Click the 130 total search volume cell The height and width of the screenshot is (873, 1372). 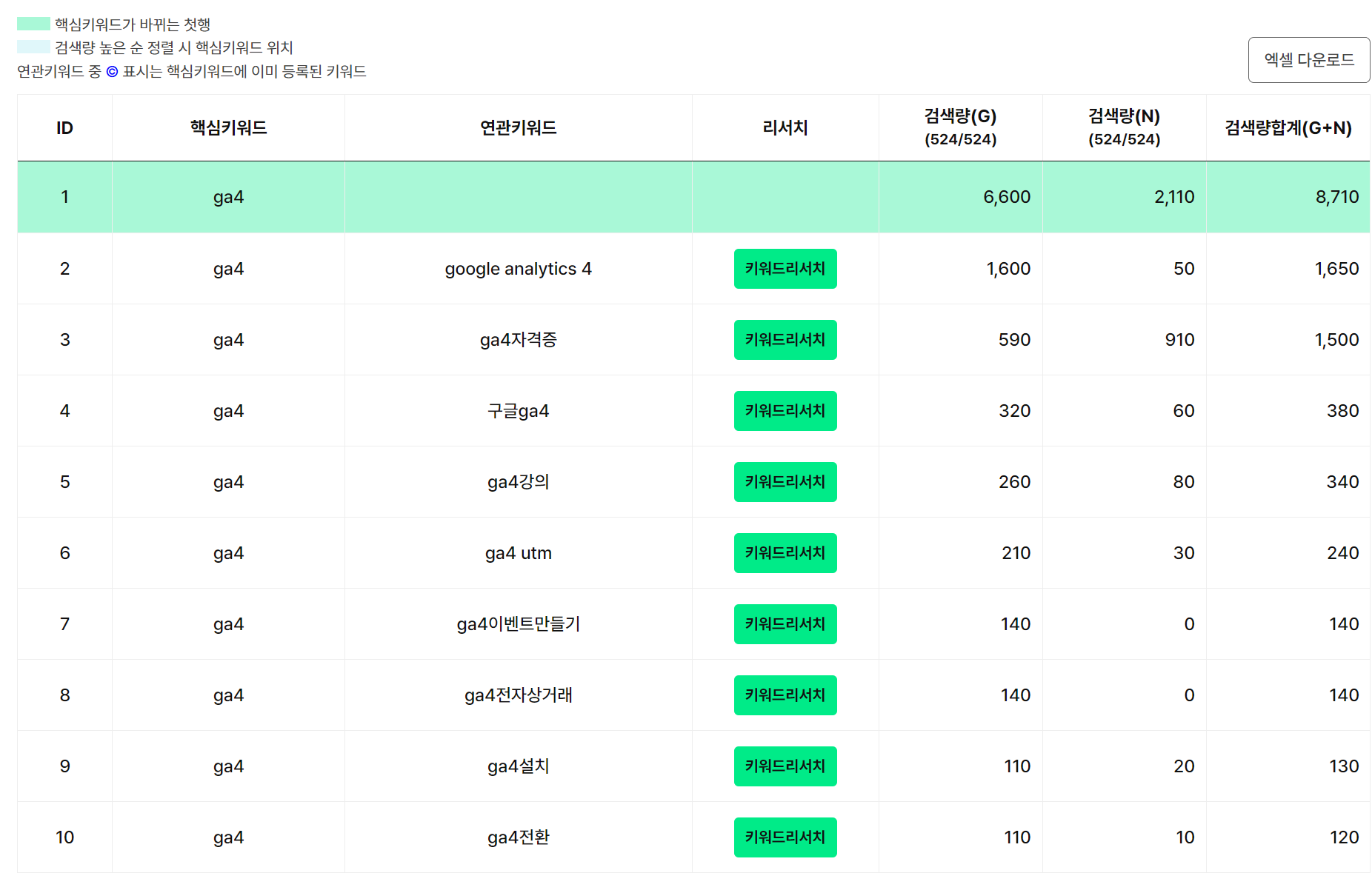tap(1288, 766)
